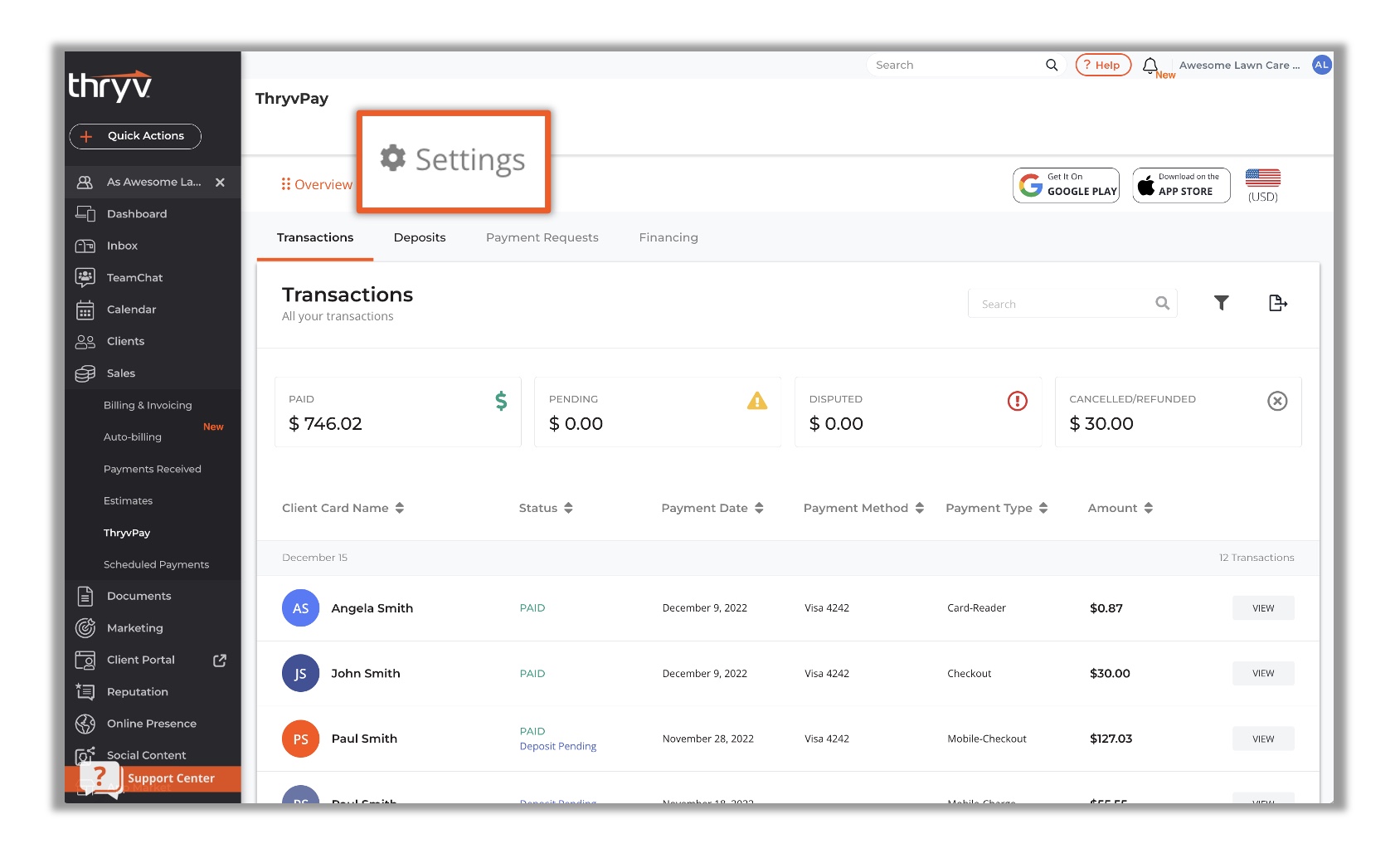Click the JS avatar for John Smith
1400x868 pixels.
pyautogui.click(x=300, y=674)
